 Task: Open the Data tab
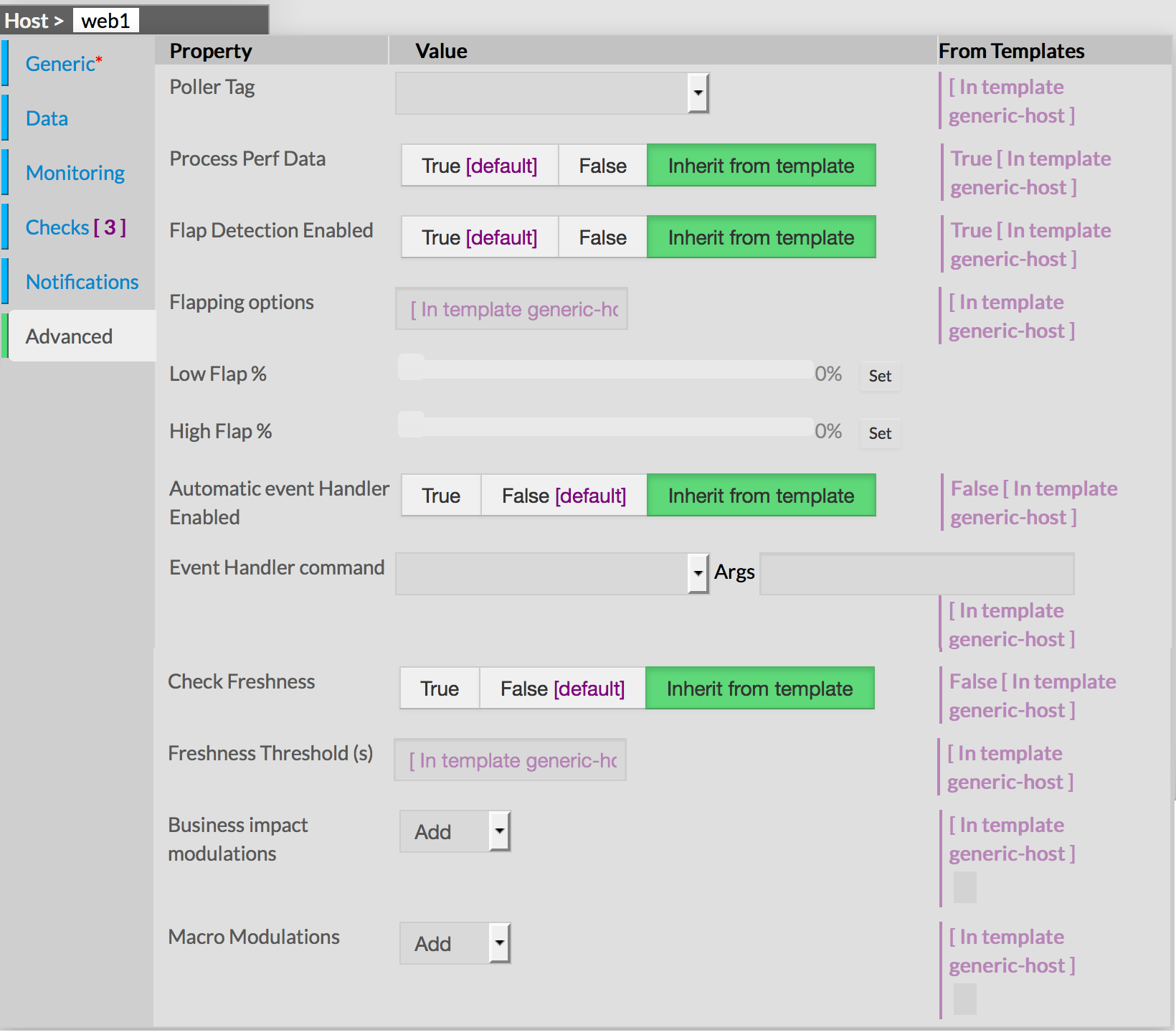click(47, 118)
